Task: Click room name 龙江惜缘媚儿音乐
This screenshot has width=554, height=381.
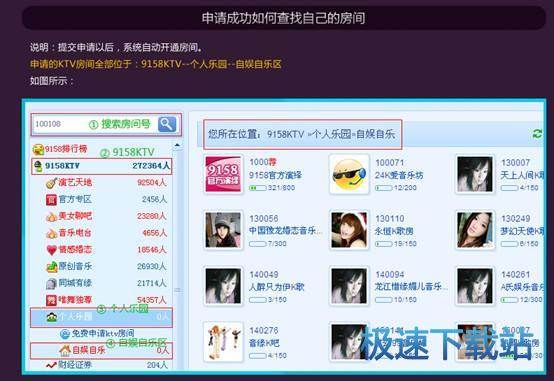Action: coord(411,287)
